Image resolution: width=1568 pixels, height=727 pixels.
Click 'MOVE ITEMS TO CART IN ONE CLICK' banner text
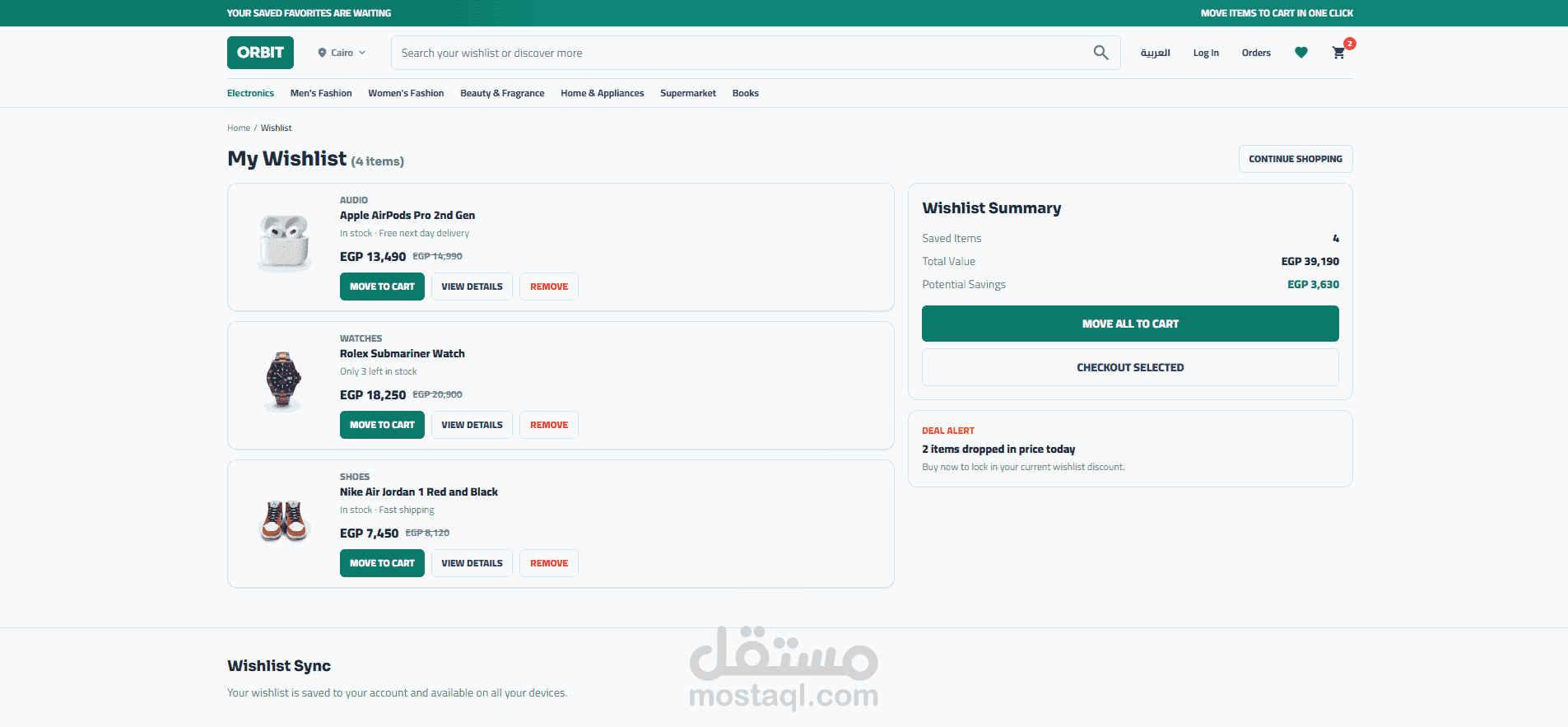[x=1277, y=13]
